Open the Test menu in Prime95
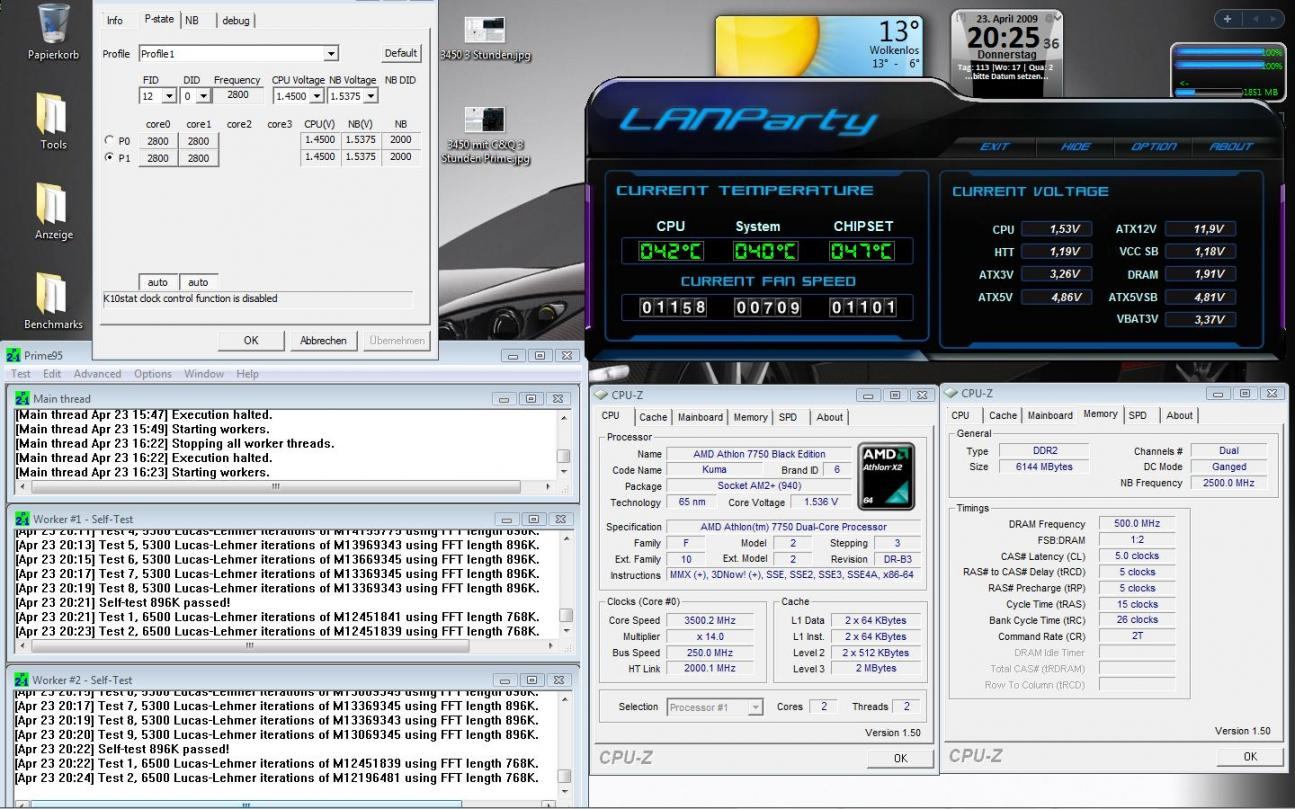This screenshot has width=1295, height=809. click(x=21, y=374)
